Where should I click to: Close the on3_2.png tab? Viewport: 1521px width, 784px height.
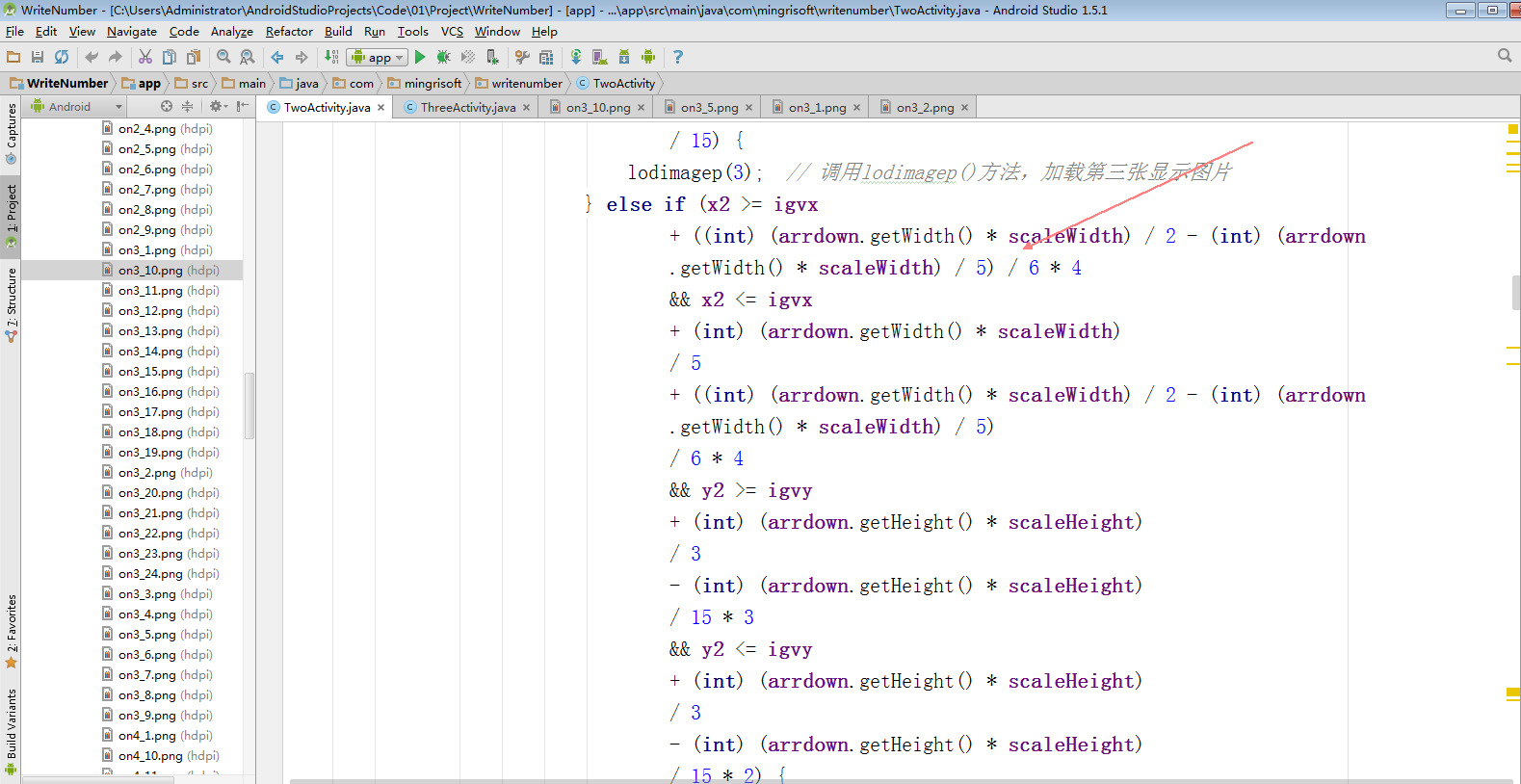coord(964,107)
